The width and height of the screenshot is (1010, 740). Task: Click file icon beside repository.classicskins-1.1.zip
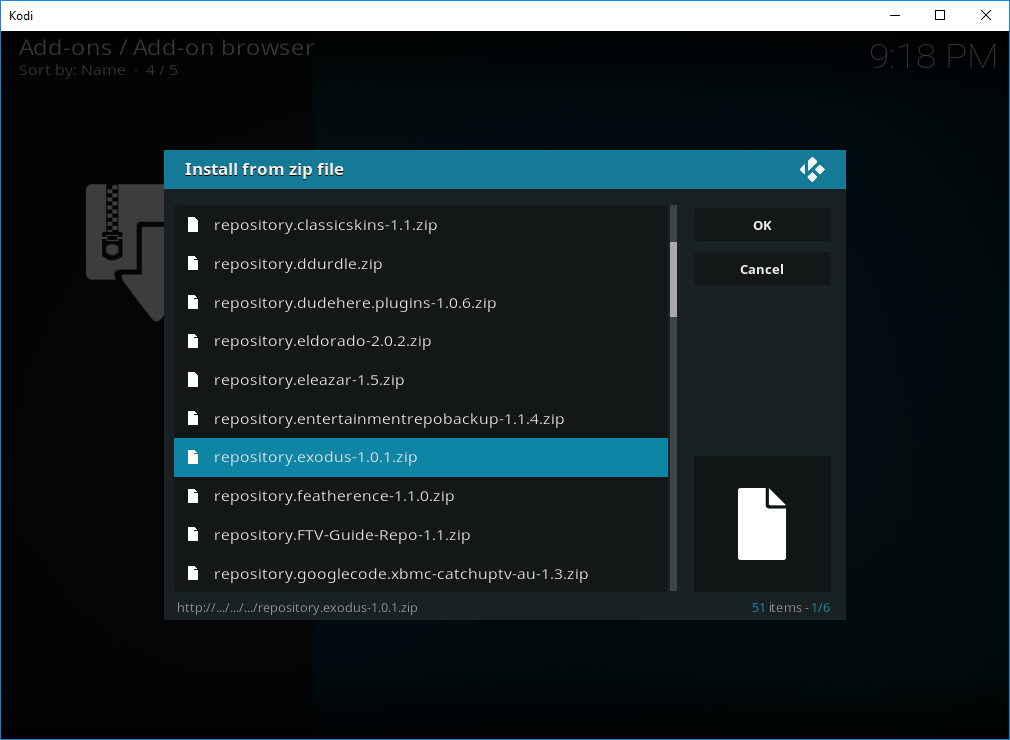click(x=193, y=224)
